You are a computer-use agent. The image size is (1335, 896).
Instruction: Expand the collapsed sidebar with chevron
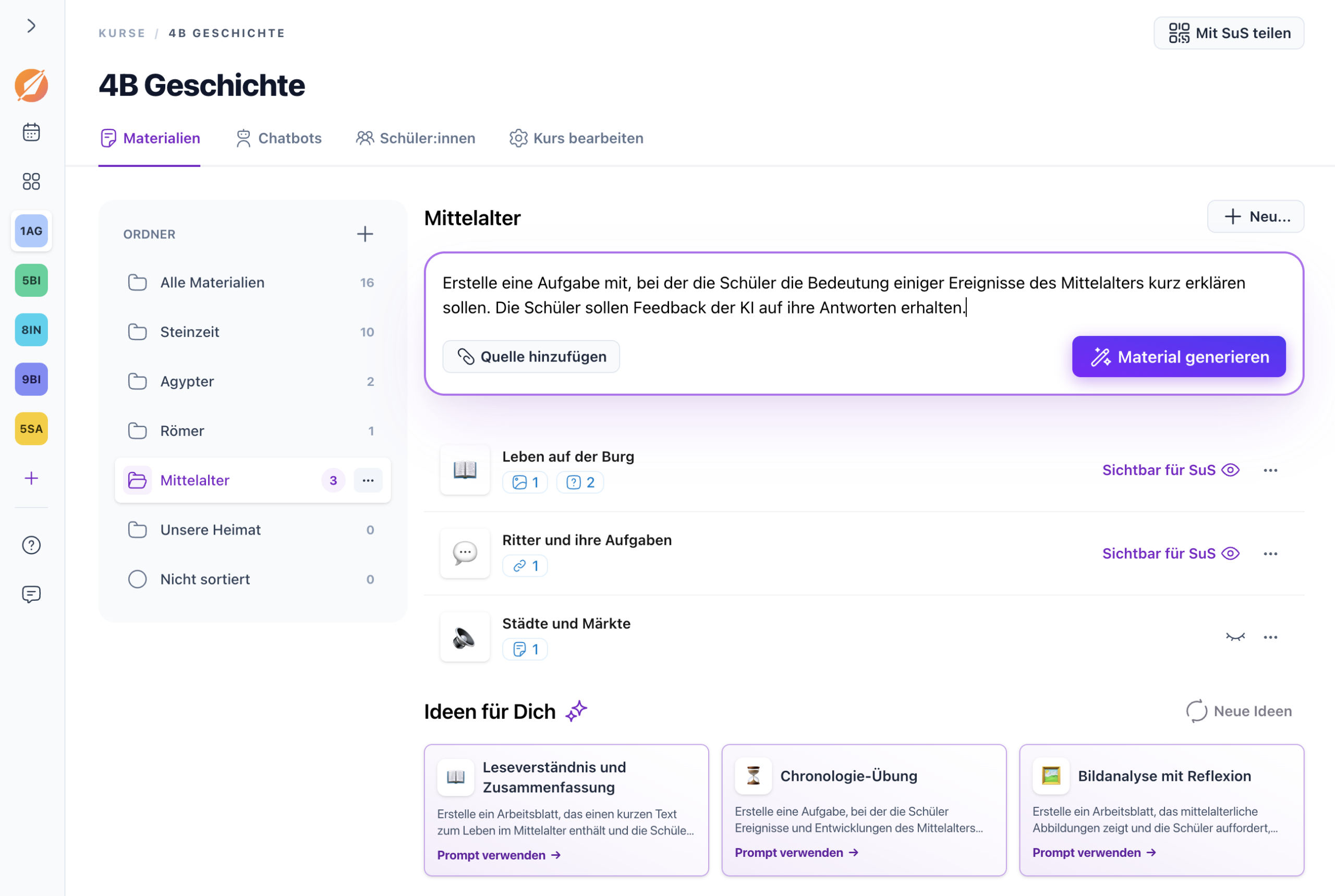tap(31, 26)
